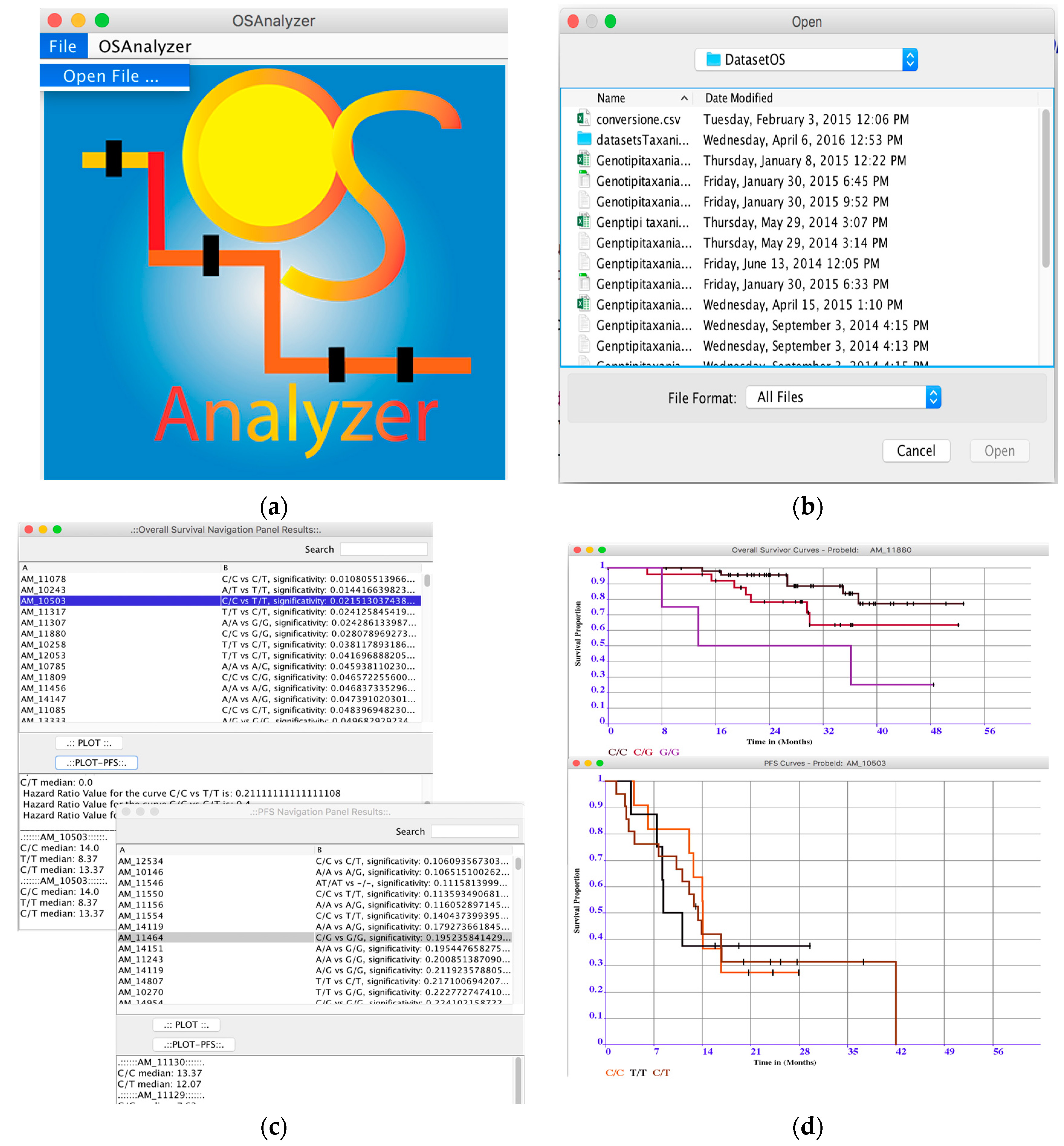Expand the DatasetOS folder location dropdown
This screenshot has width=1064, height=1146.
pyautogui.click(x=910, y=59)
